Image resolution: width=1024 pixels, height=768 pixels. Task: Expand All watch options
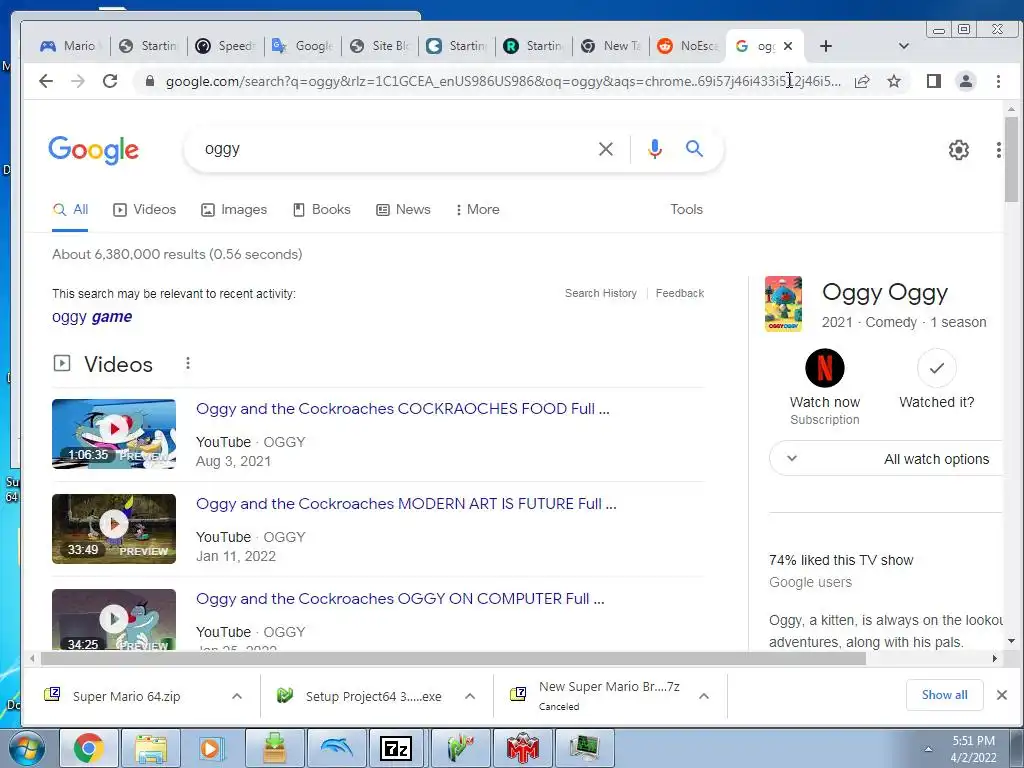click(886, 458)
